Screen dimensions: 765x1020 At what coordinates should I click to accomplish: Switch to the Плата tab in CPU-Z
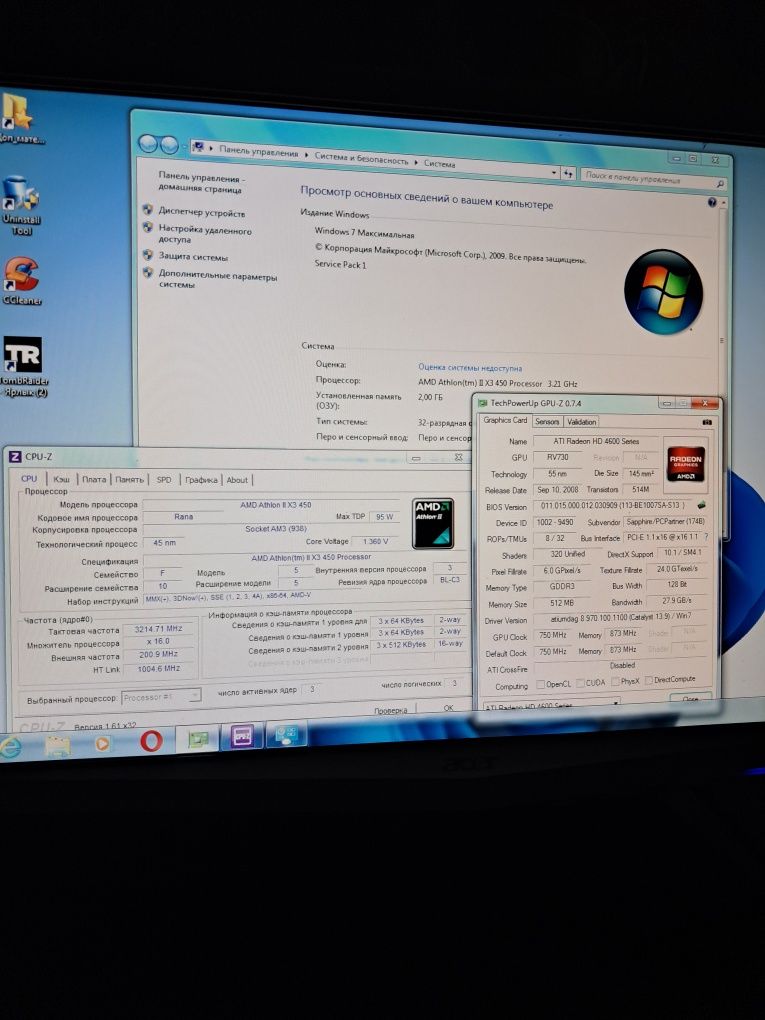coord(94,479)
